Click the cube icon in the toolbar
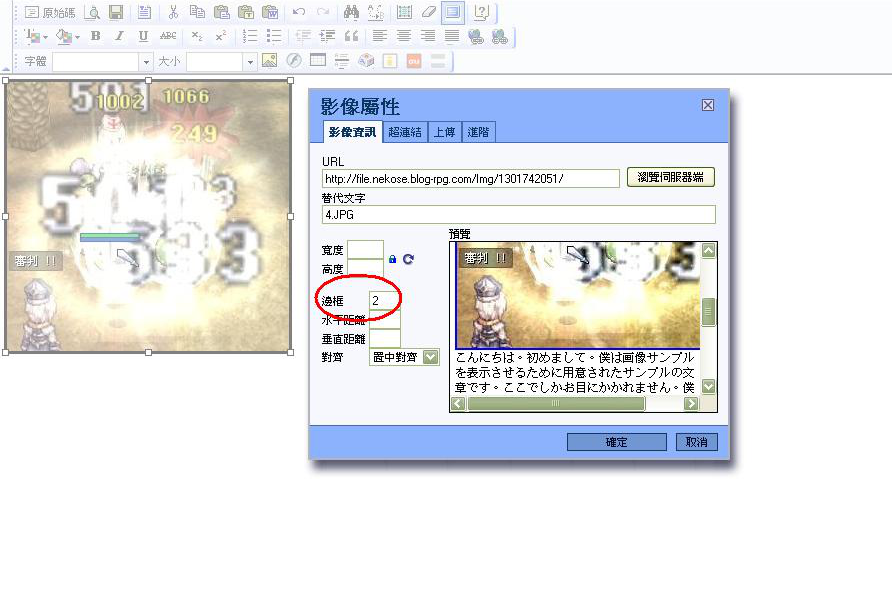 tap(366, 61)
